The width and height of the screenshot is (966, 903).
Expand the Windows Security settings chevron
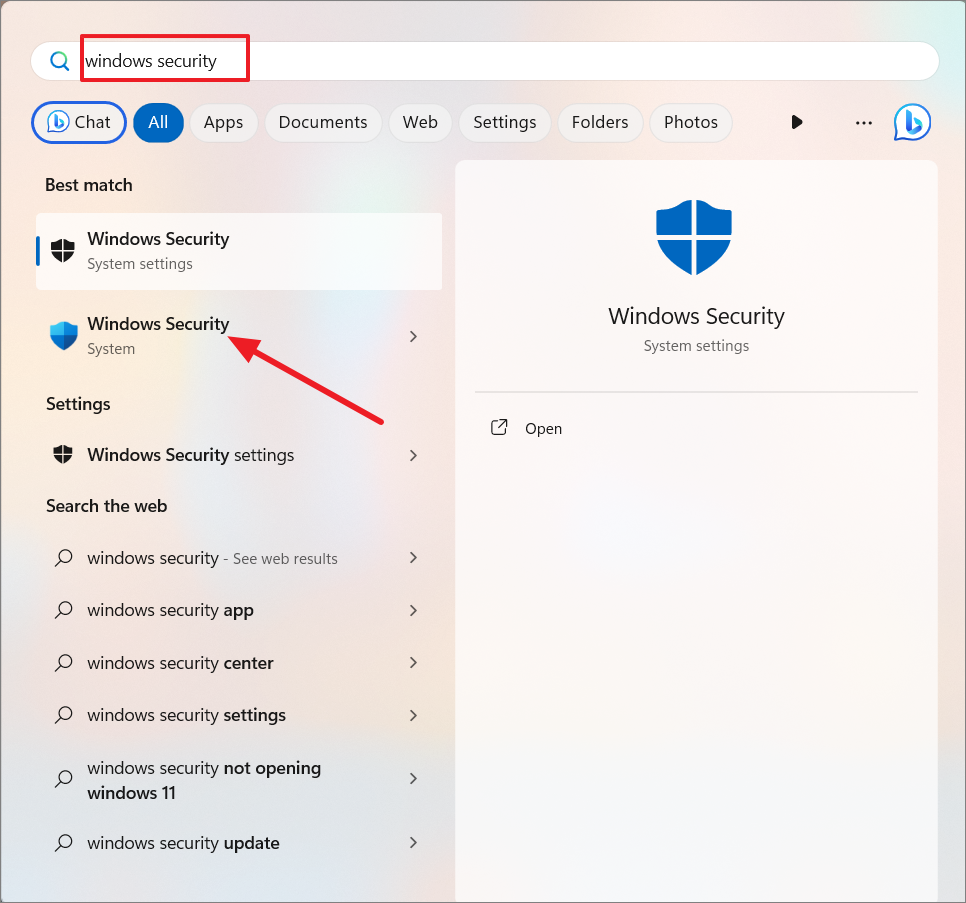pyautogui.click(x=413, y=455)
